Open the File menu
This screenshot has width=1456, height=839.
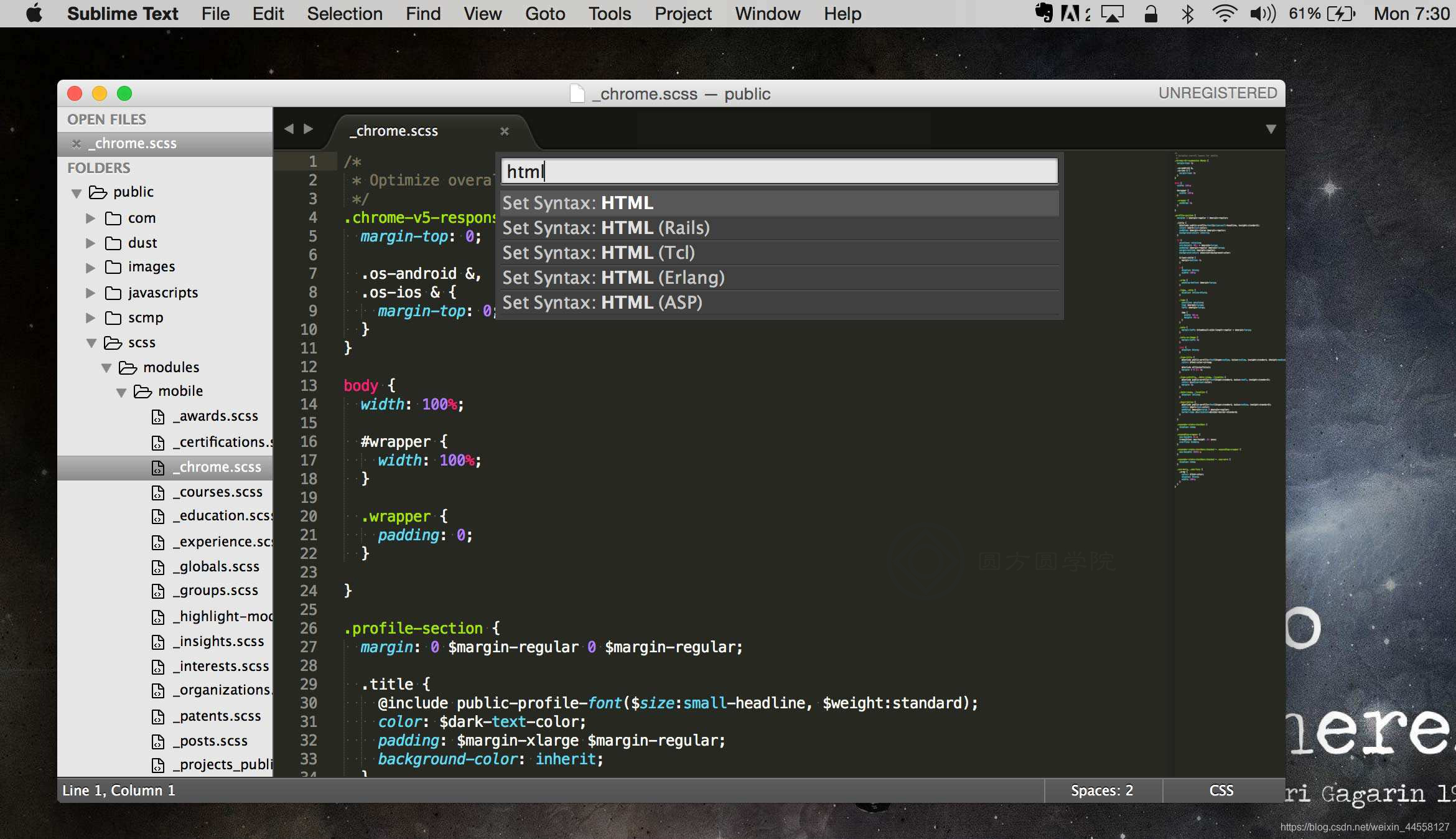coord(215,13)
